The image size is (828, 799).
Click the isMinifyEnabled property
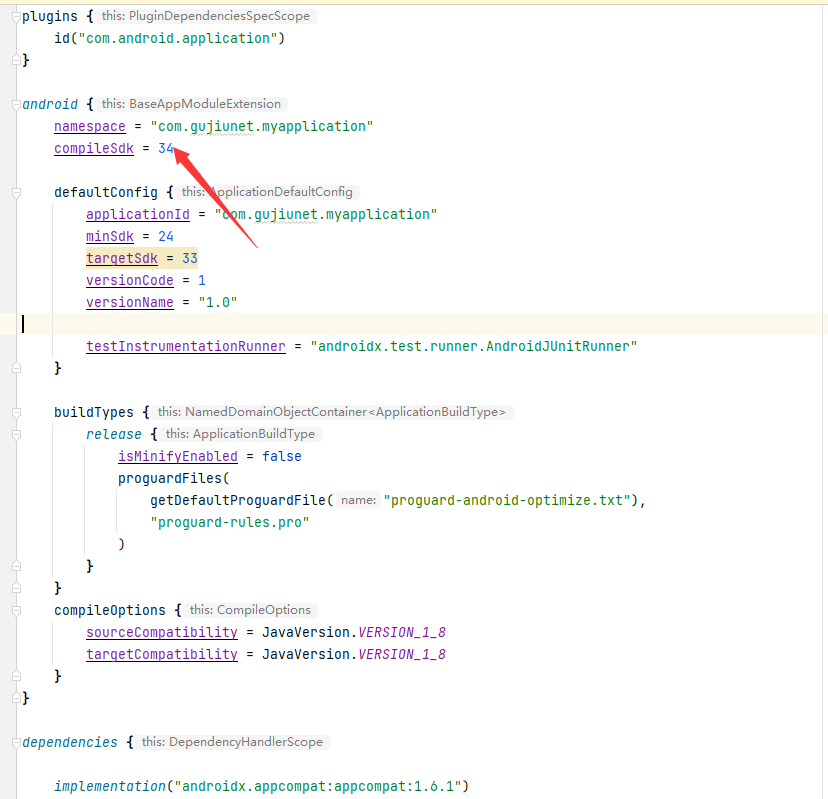tap(178, 457)
